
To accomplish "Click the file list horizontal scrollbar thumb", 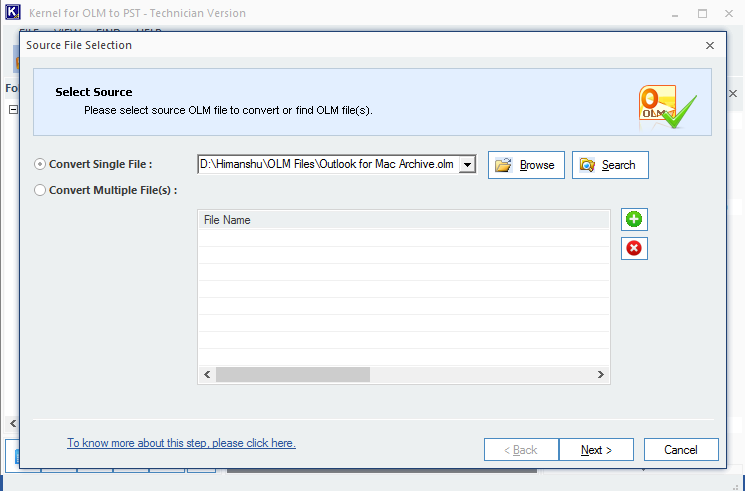I will point(293,375).
